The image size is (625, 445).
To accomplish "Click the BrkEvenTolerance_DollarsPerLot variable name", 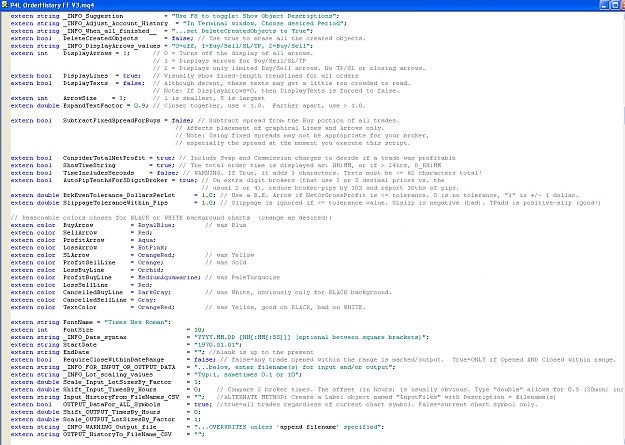I will 119,195.
